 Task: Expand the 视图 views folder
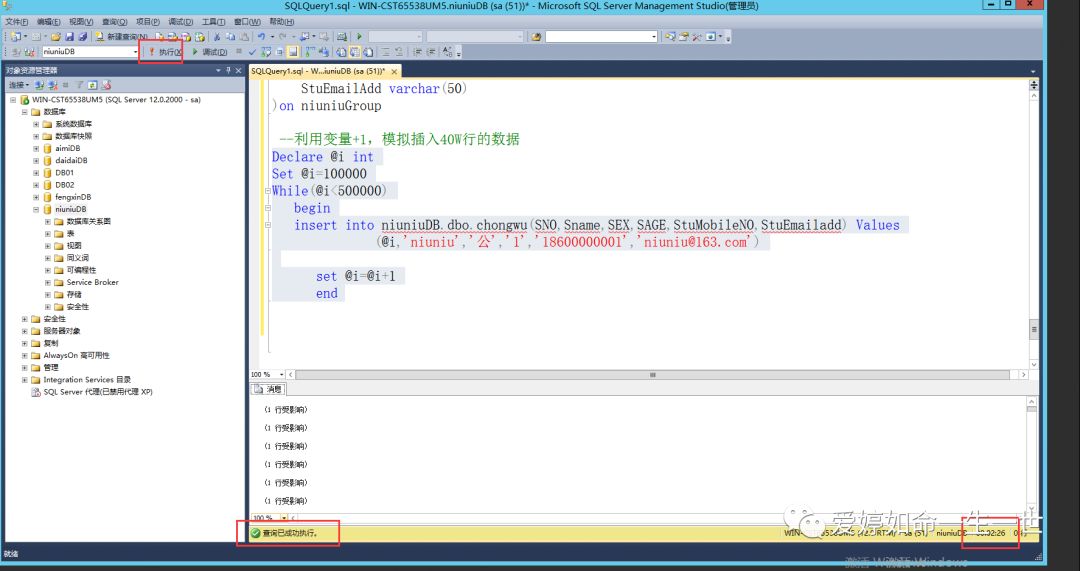(48, 246)
